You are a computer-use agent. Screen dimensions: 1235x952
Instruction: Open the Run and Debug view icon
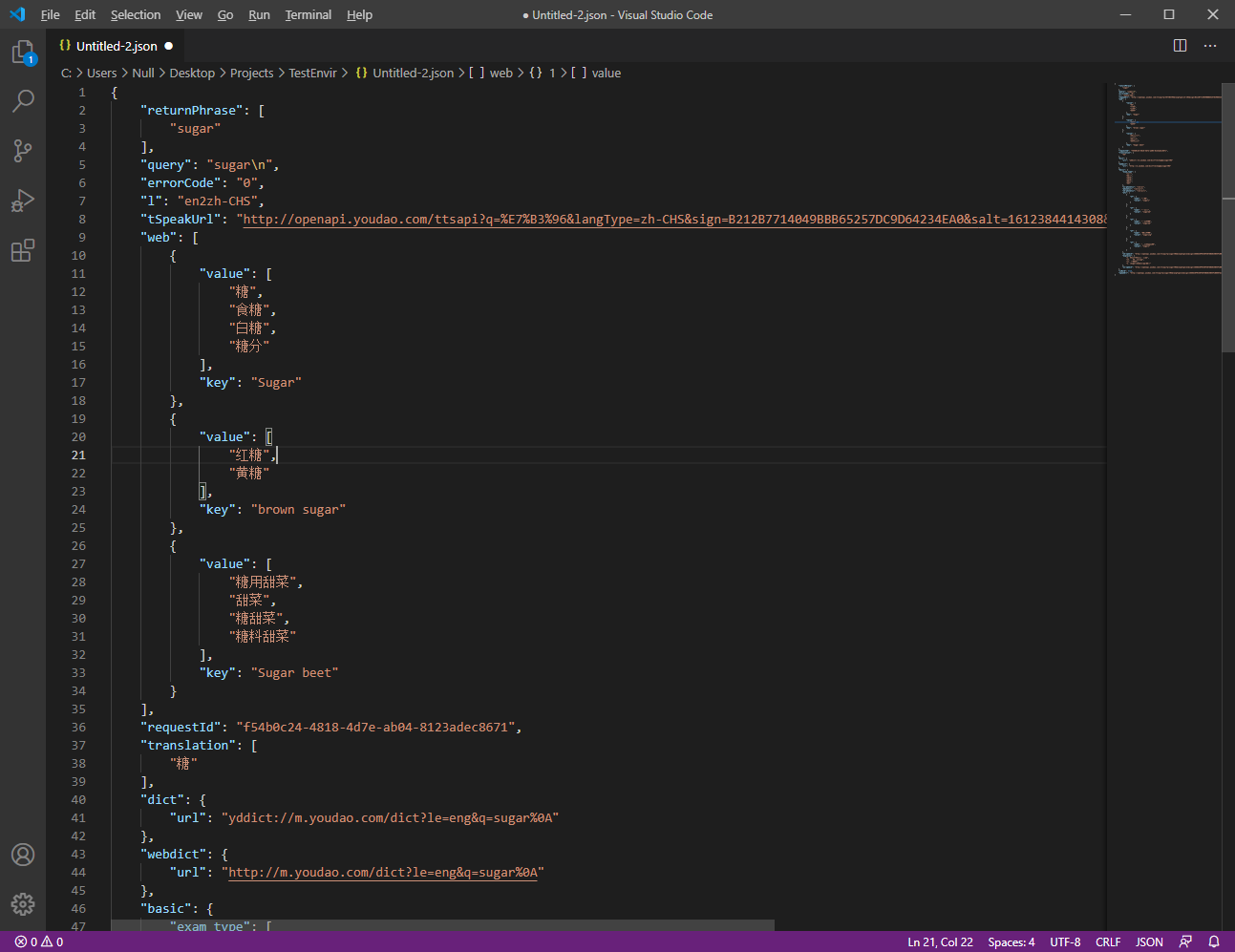pos(23,201)
